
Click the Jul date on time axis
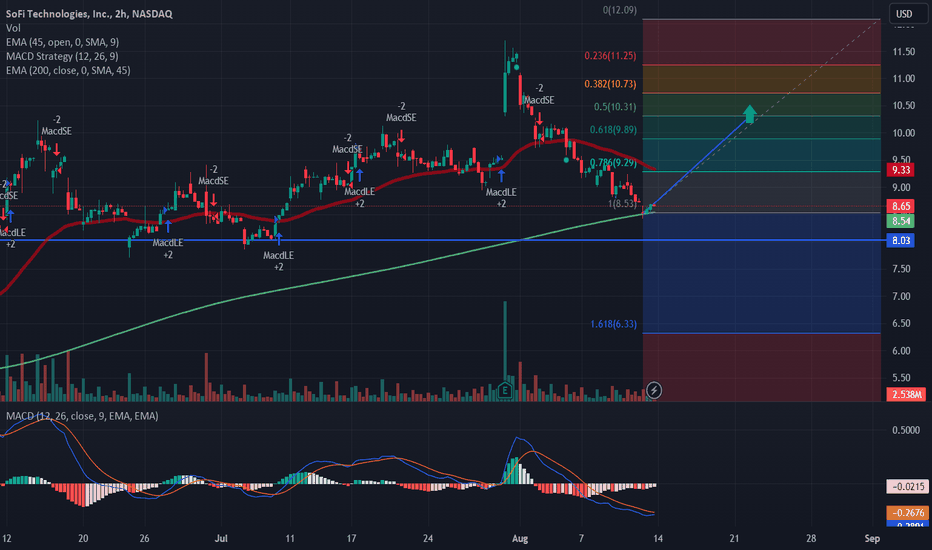pos(221,539)
